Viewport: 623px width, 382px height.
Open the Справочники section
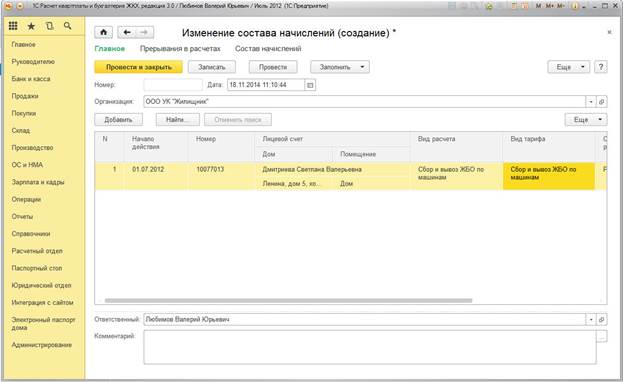pyautogui.click(x=31, y=234)
